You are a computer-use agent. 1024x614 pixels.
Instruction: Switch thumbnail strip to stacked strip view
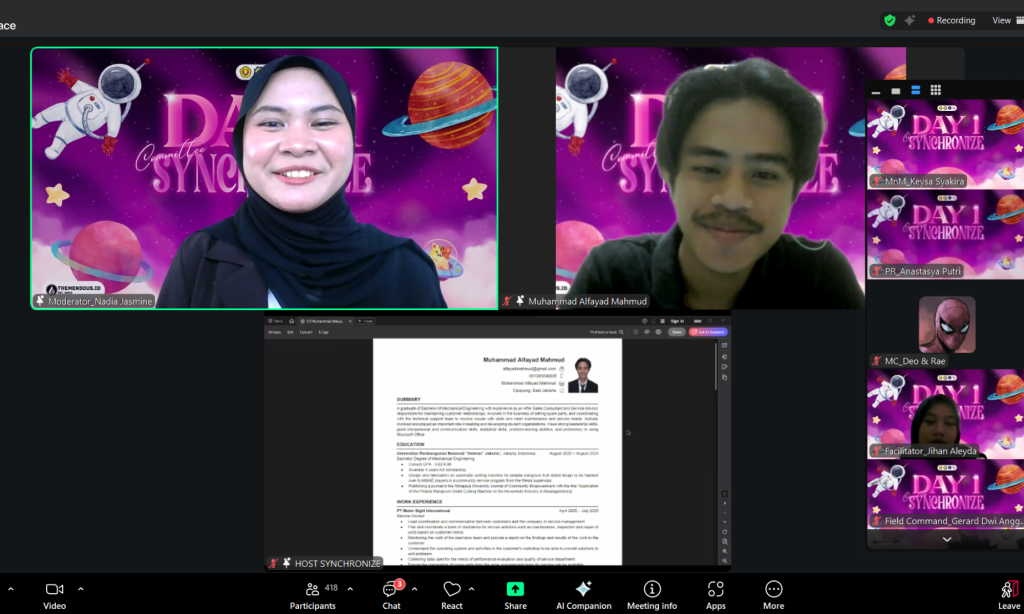point(916,90)
